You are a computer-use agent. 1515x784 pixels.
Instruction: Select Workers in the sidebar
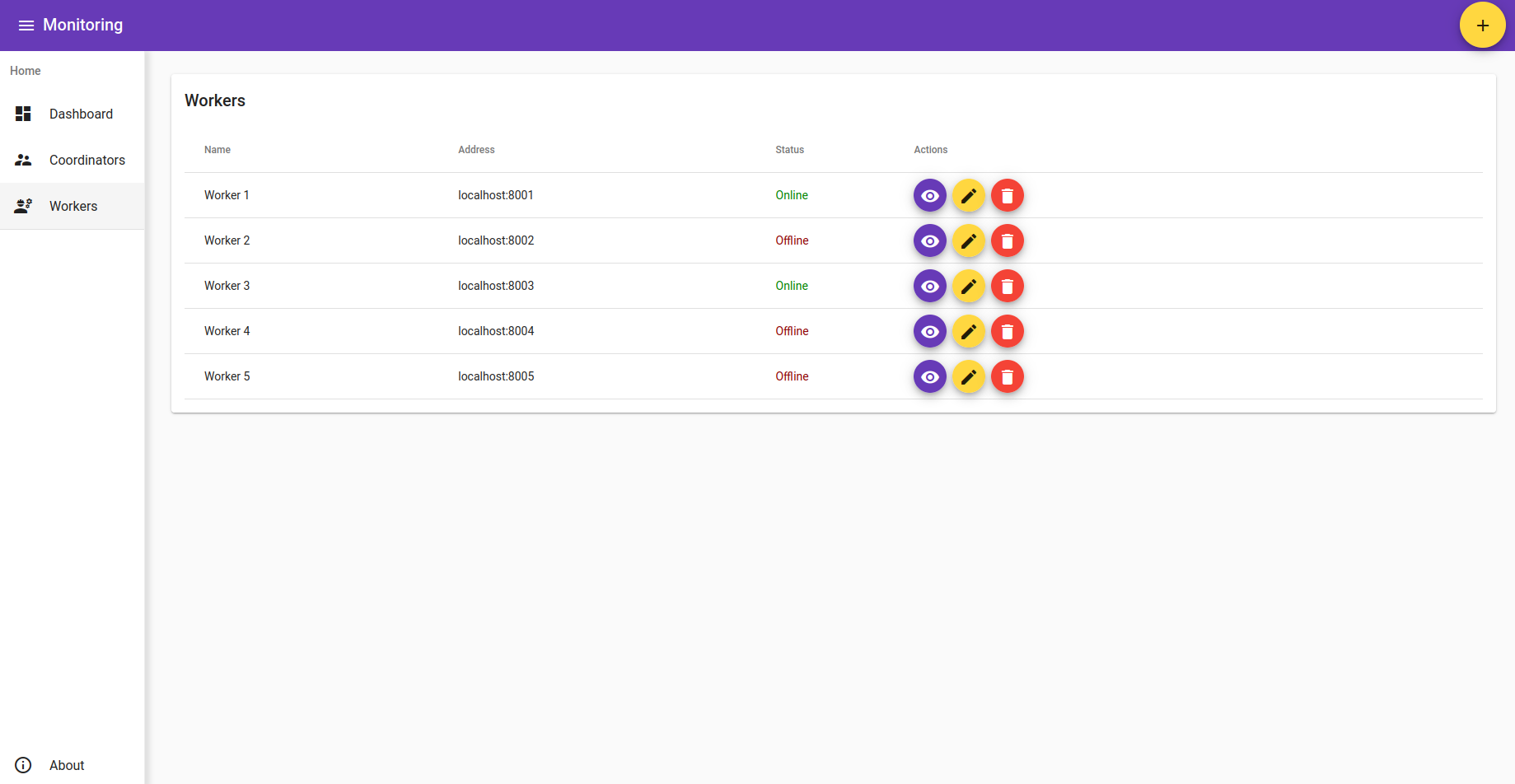pyautogui.click(x=72, y=206)
